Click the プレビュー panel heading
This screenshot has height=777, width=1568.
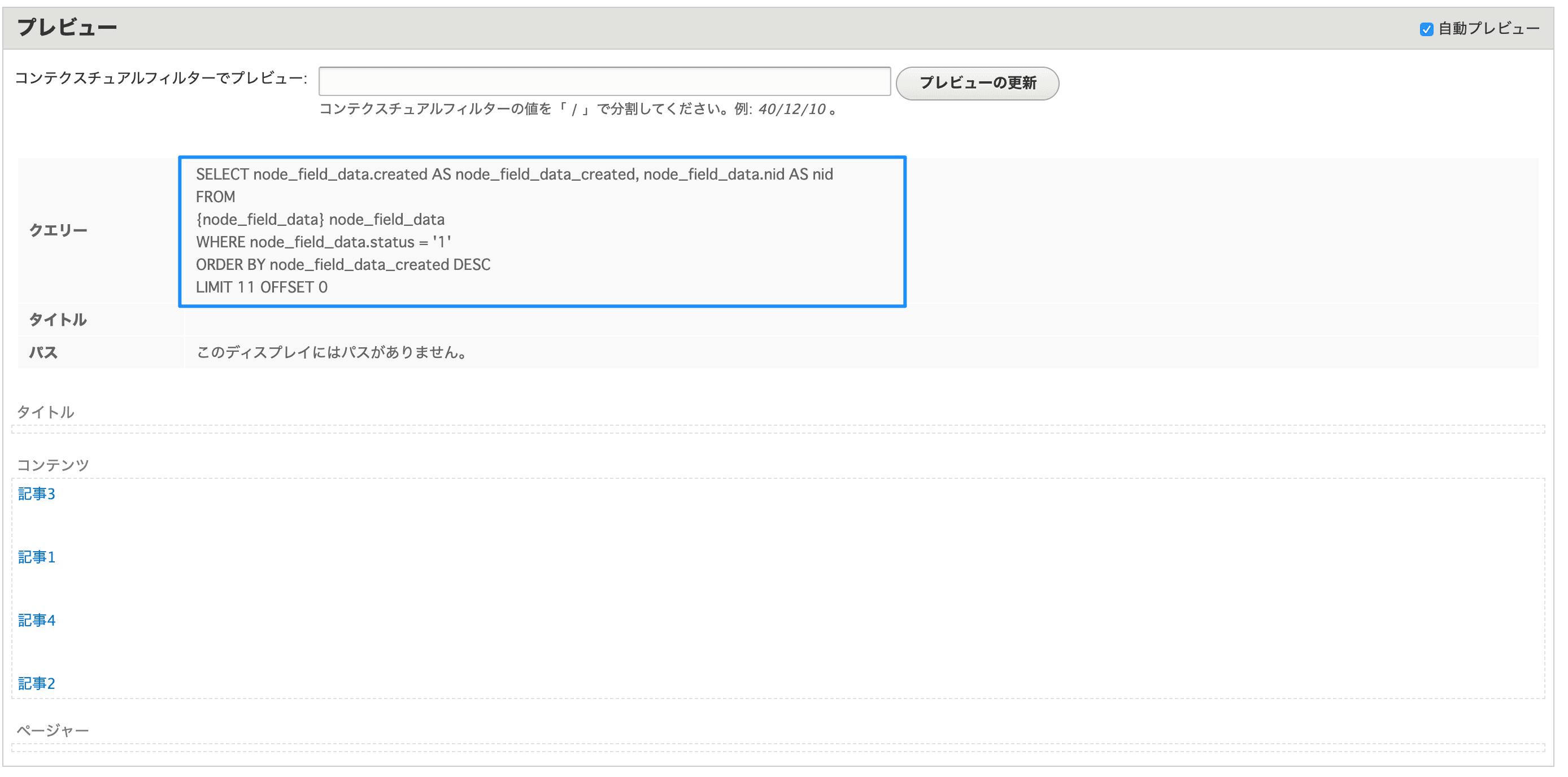point(67,27)
